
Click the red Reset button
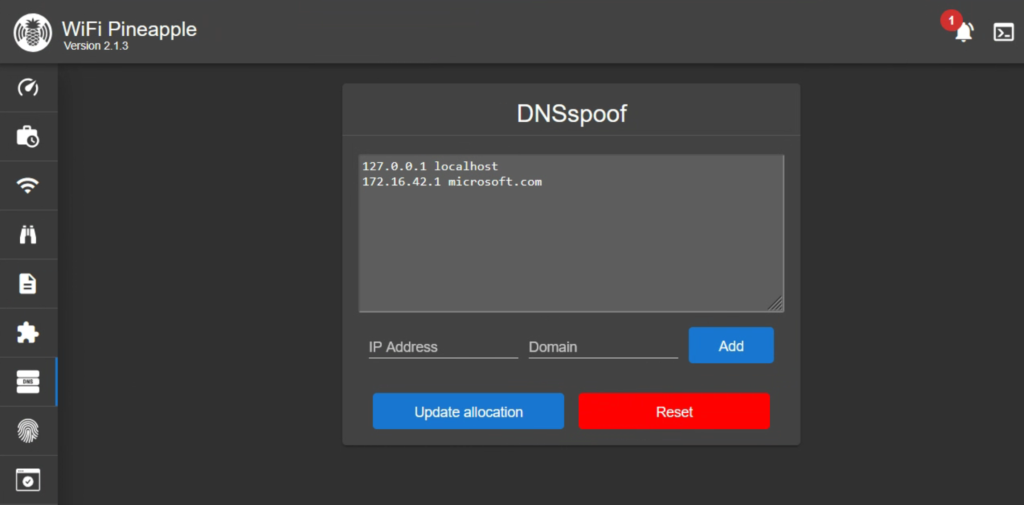674,412
